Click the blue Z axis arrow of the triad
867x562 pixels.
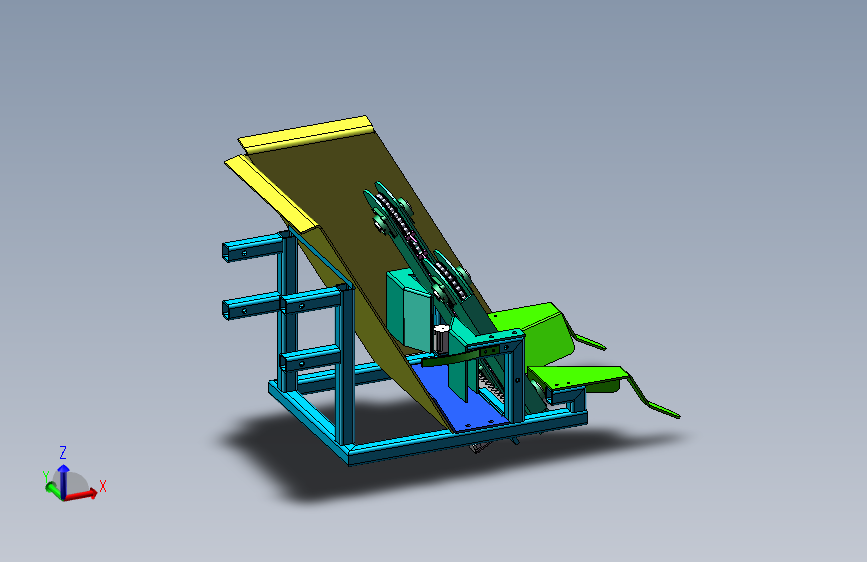point(64,481)
